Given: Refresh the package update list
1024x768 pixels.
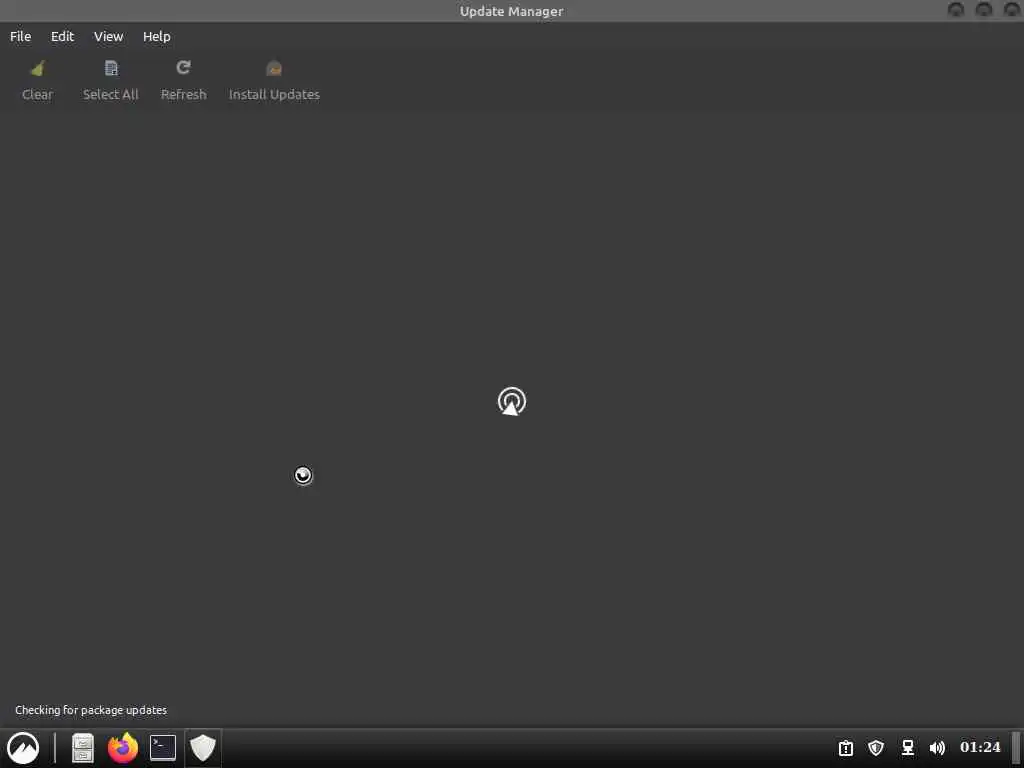Looking at the screenshot, I should click(184, 81).
